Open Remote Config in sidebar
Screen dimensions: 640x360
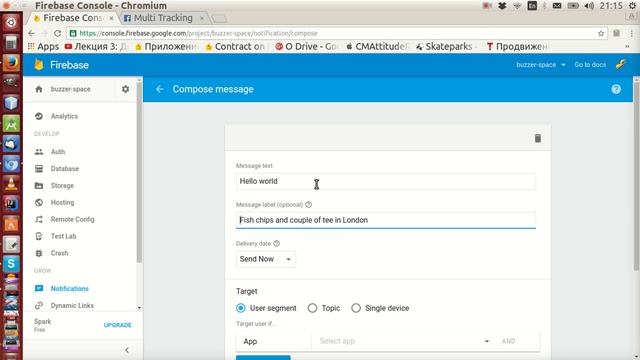72,219
